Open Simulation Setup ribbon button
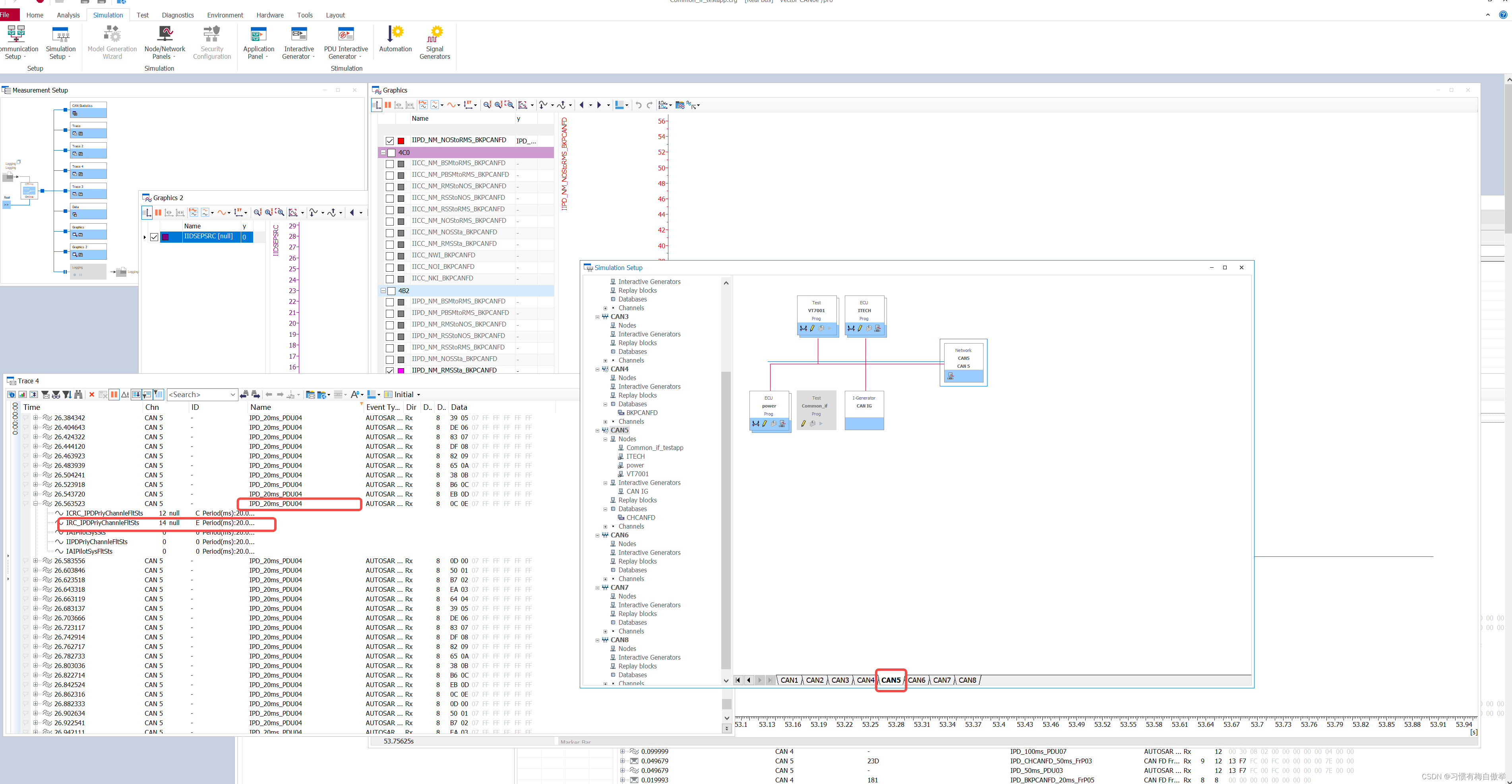1512x784 pixels. [x=60, y=42]
